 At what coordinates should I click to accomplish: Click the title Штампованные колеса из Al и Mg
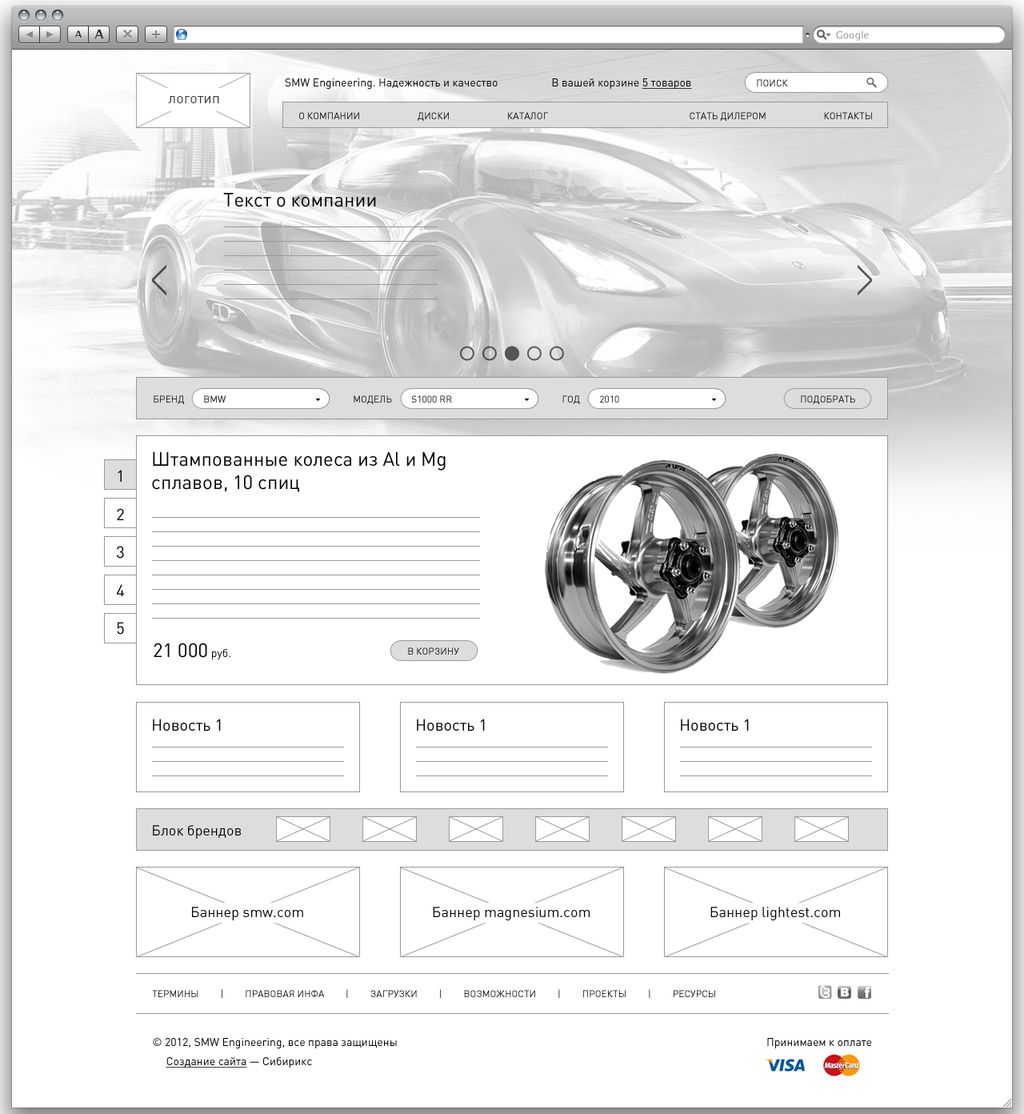tap(299, 471)
